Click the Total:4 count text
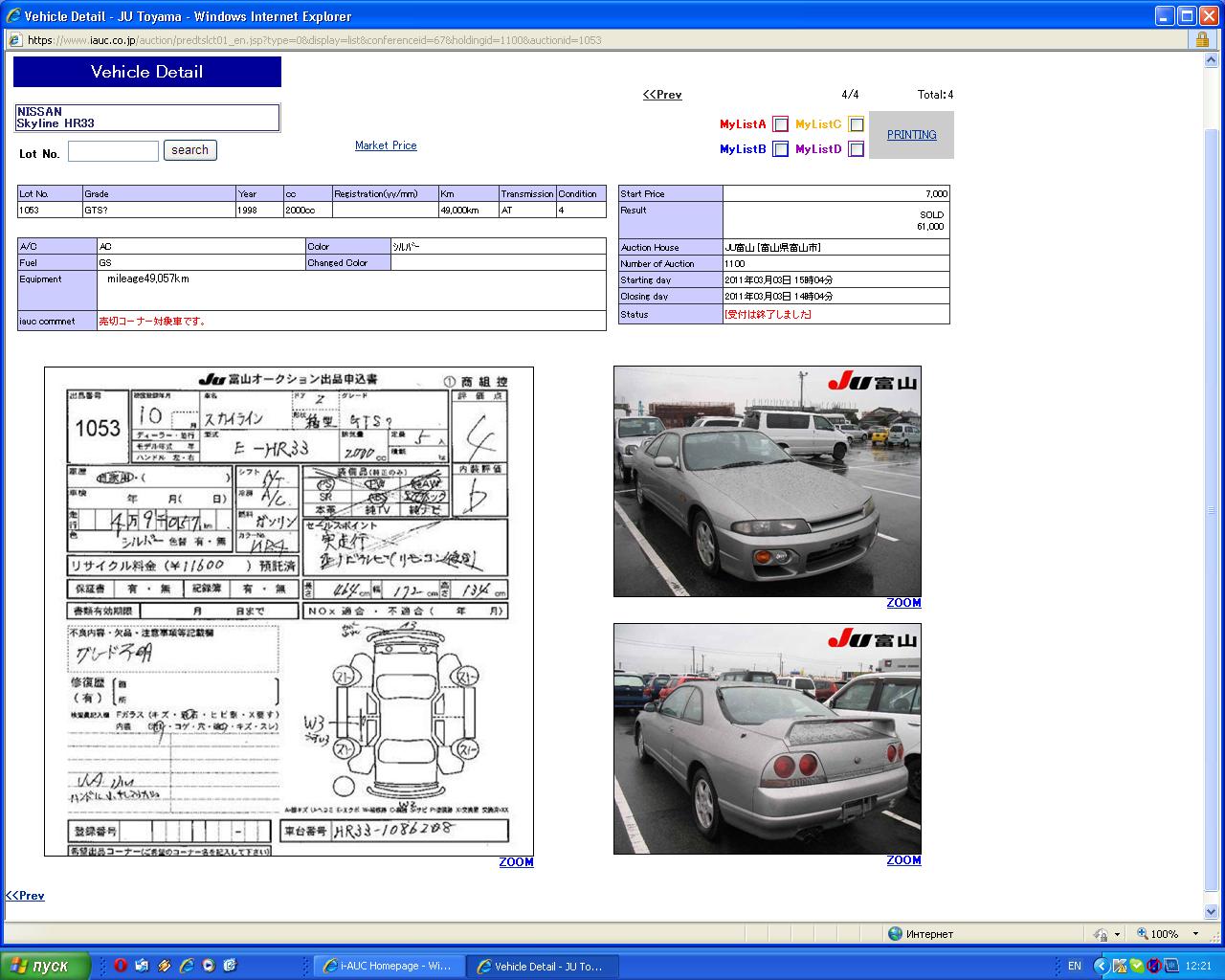 click(x=935, y=95)
